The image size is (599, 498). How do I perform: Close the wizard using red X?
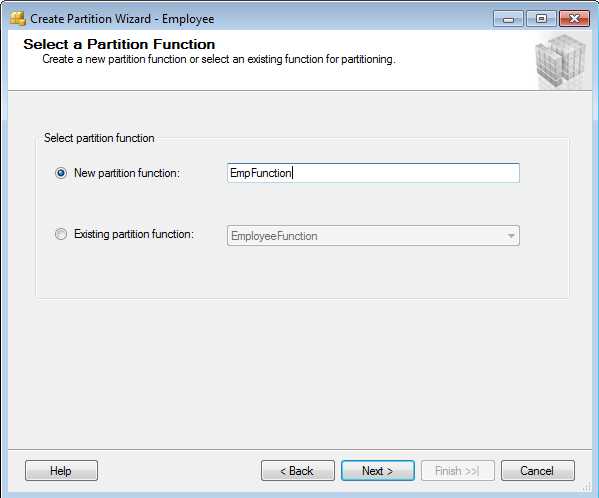point(574,19)
